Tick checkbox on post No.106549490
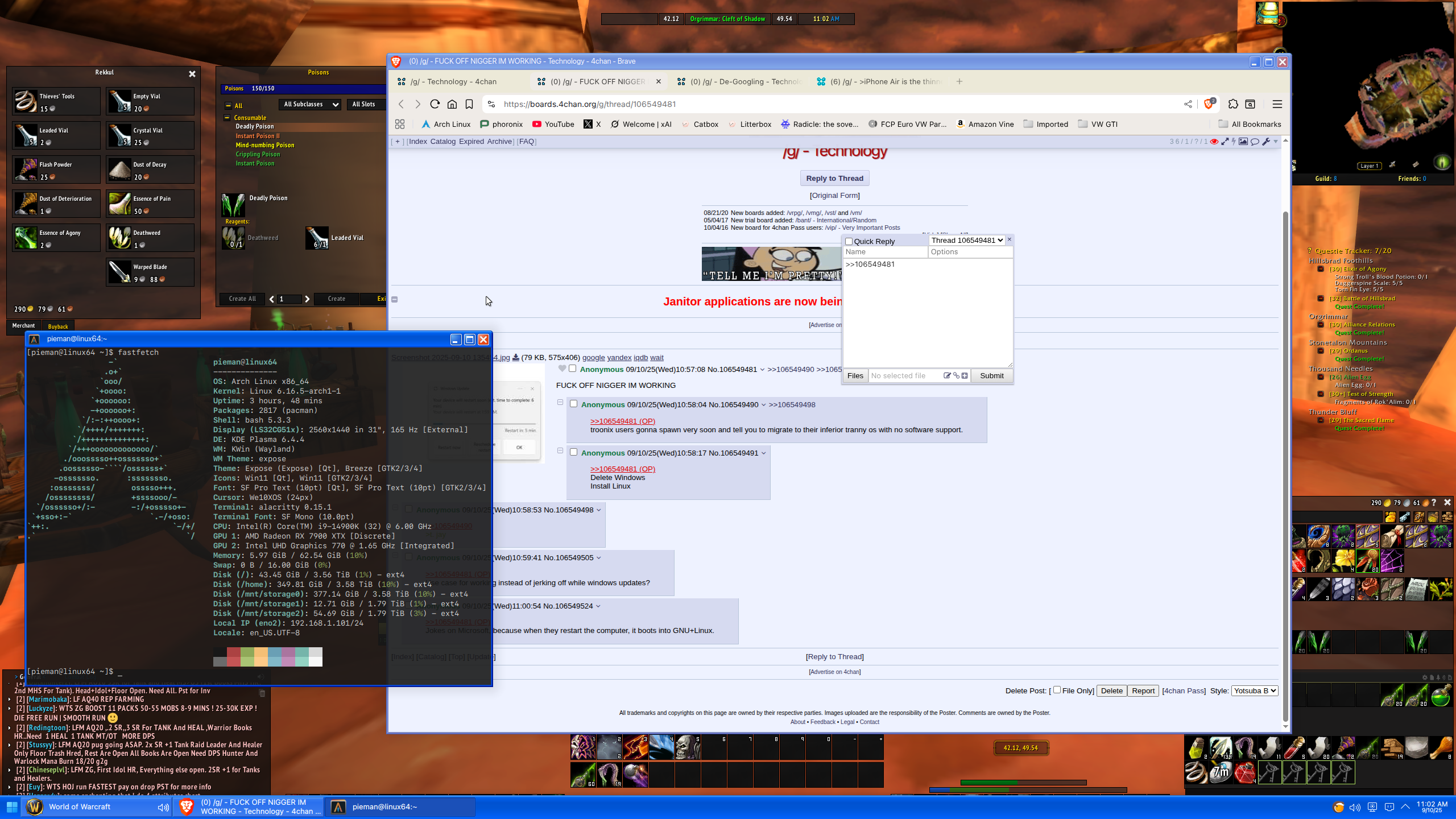The height and width of the screenshot is (819, 1456). click(x=573, y=404)
